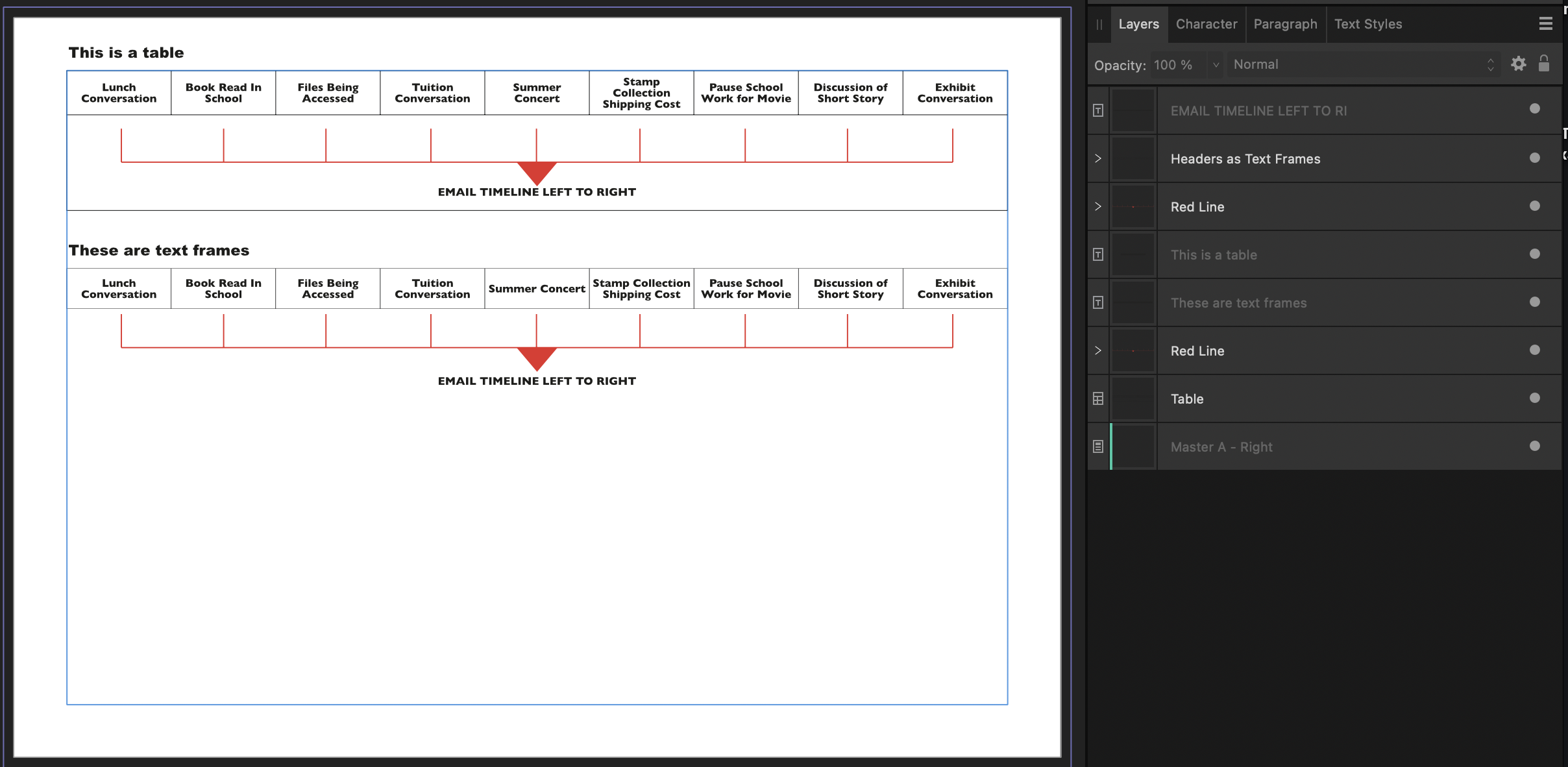Click the text icon beside 'These are text frames'

point(1097,302)
